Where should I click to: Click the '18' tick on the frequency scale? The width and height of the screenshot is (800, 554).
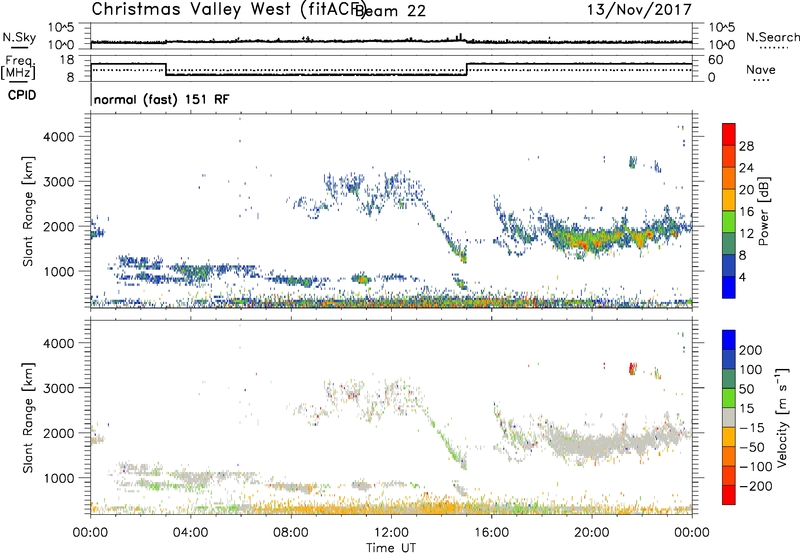coord(67,60)
